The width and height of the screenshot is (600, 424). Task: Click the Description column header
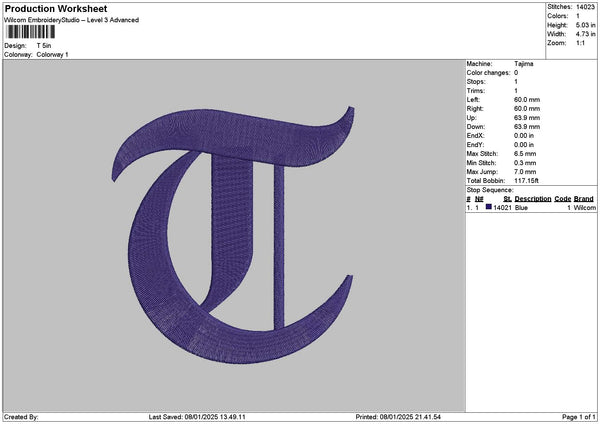[533, 198]
